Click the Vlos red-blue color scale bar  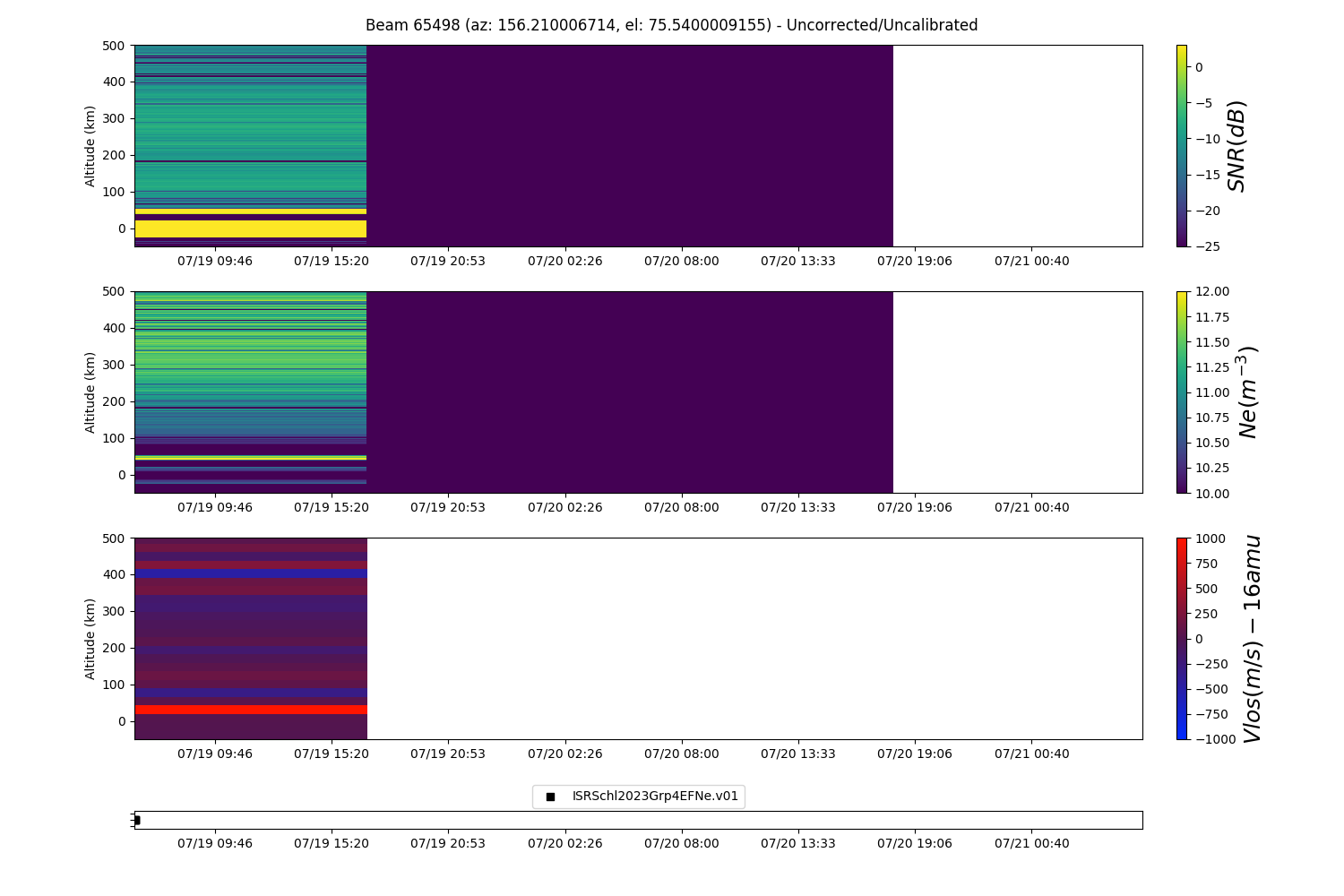click(1181, 638)
